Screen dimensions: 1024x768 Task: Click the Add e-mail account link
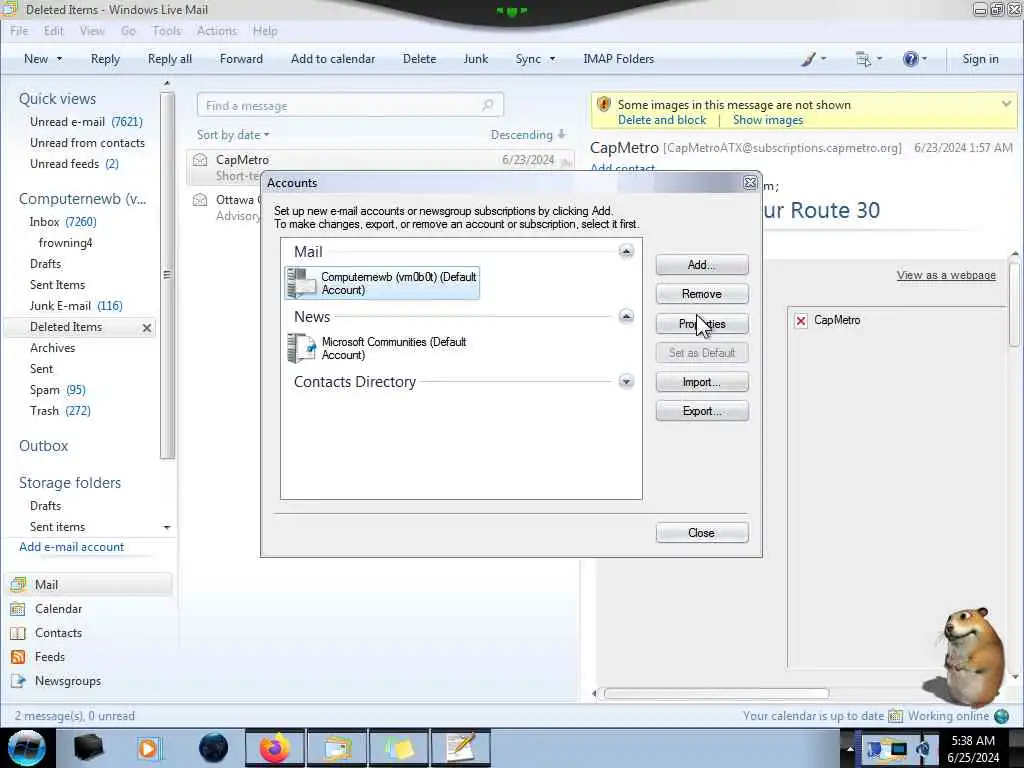(71, 547)
